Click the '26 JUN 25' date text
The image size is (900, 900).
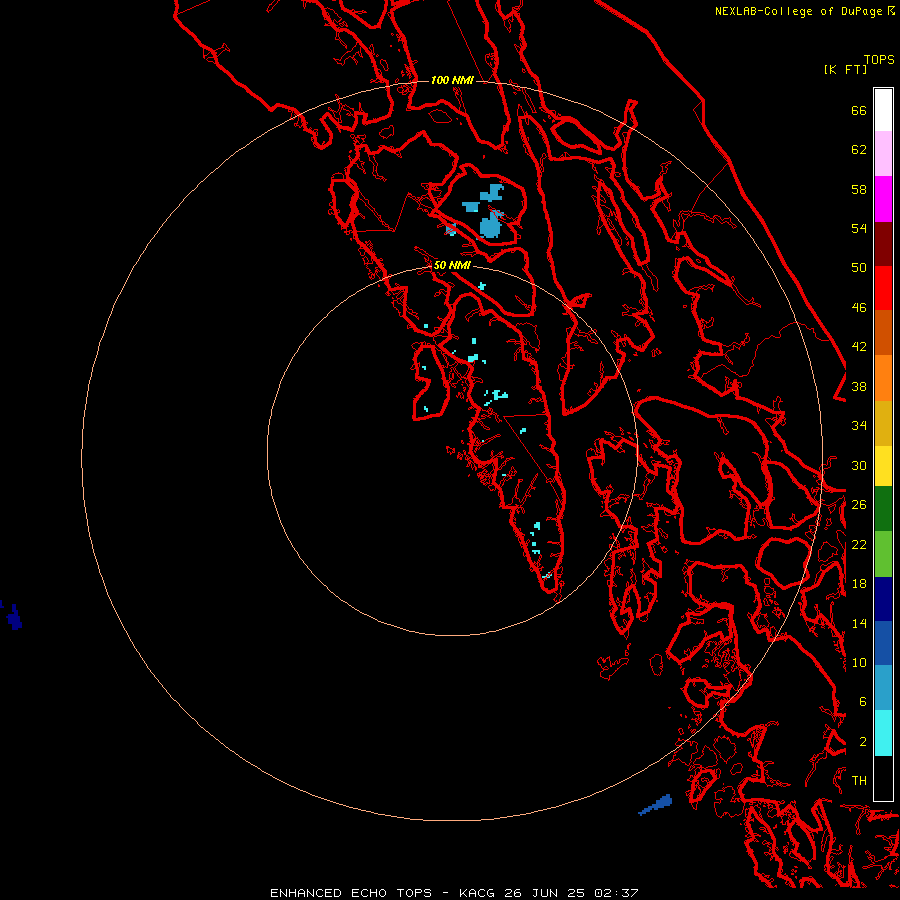pos(545,893)
